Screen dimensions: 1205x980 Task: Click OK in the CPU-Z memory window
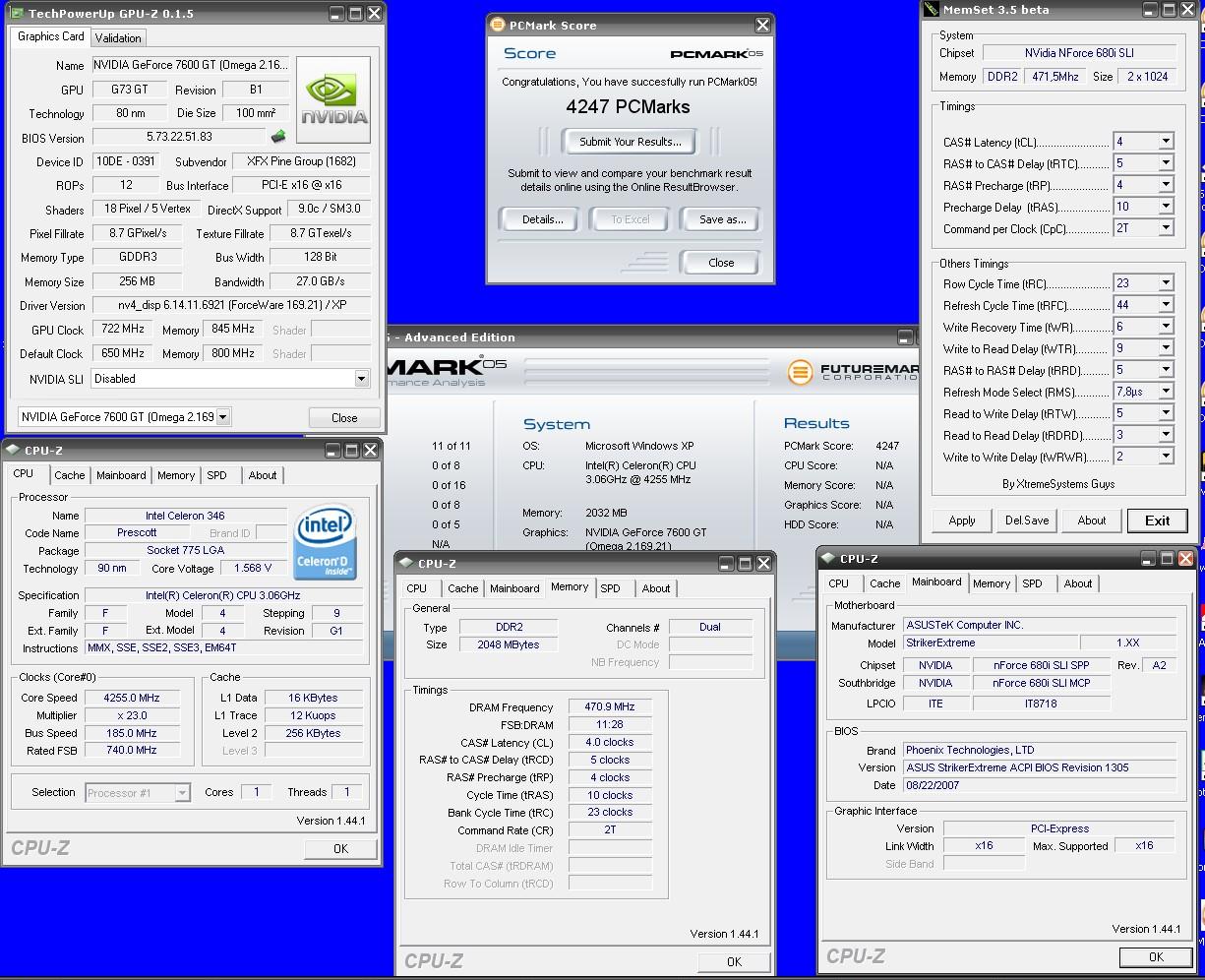[734, 961]
